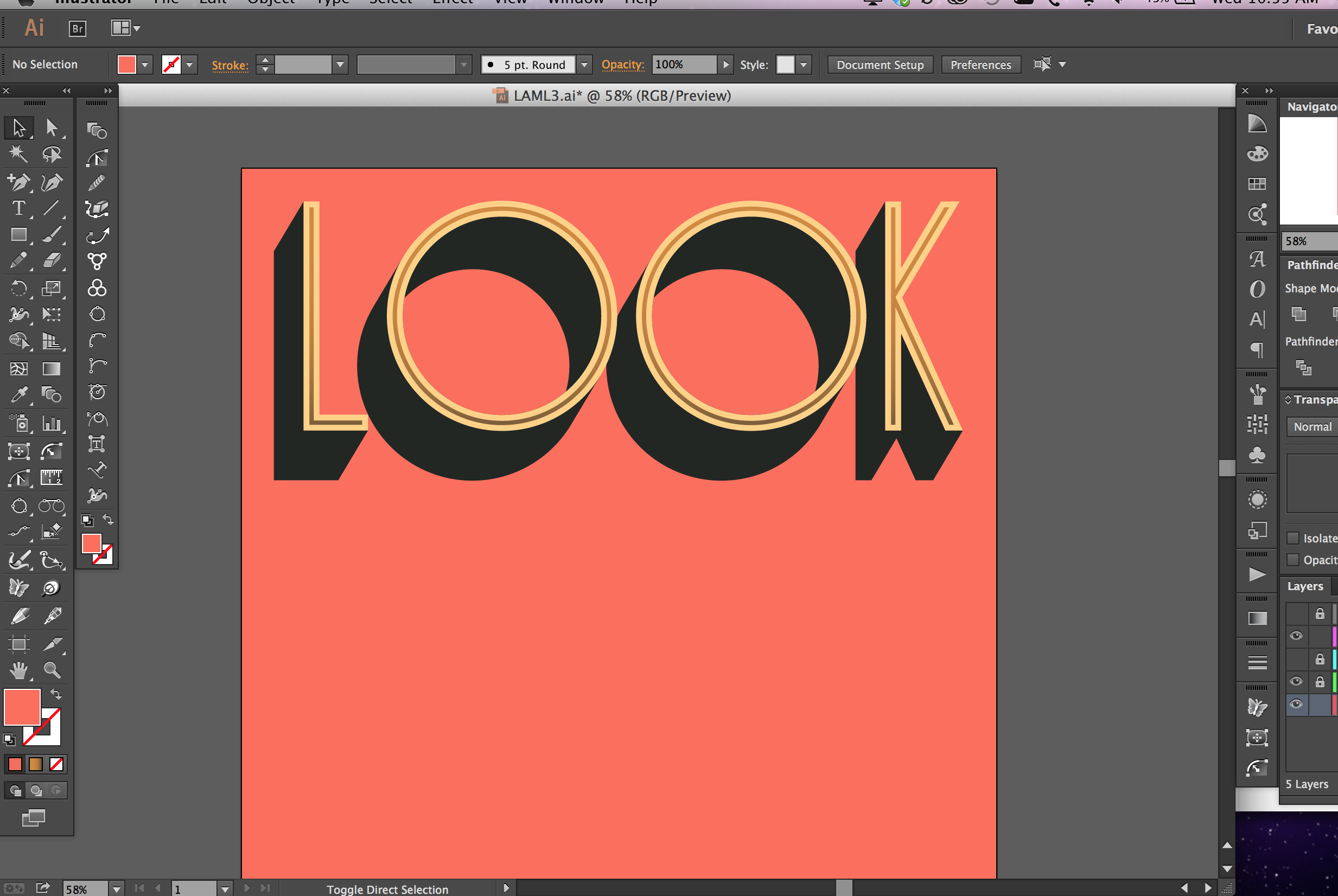Select the Pencil tool
1338x896 pixels.
tap(19, 260)
